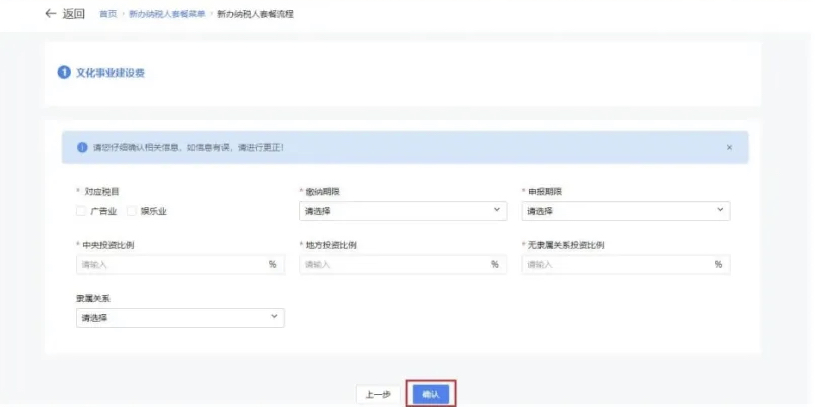
Task: Go to 首页 in the breadcrumb
Action: coord(108,15)
